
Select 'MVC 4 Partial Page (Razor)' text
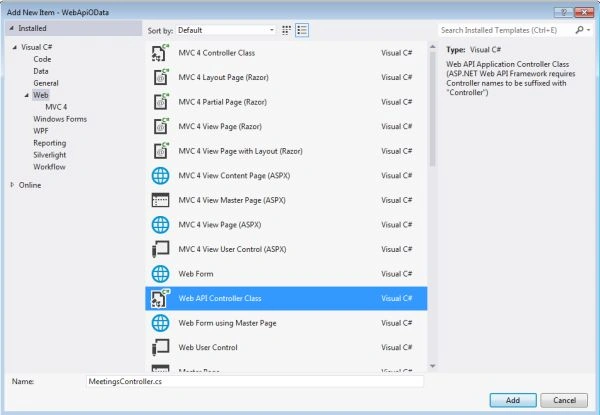click(222, 102)
